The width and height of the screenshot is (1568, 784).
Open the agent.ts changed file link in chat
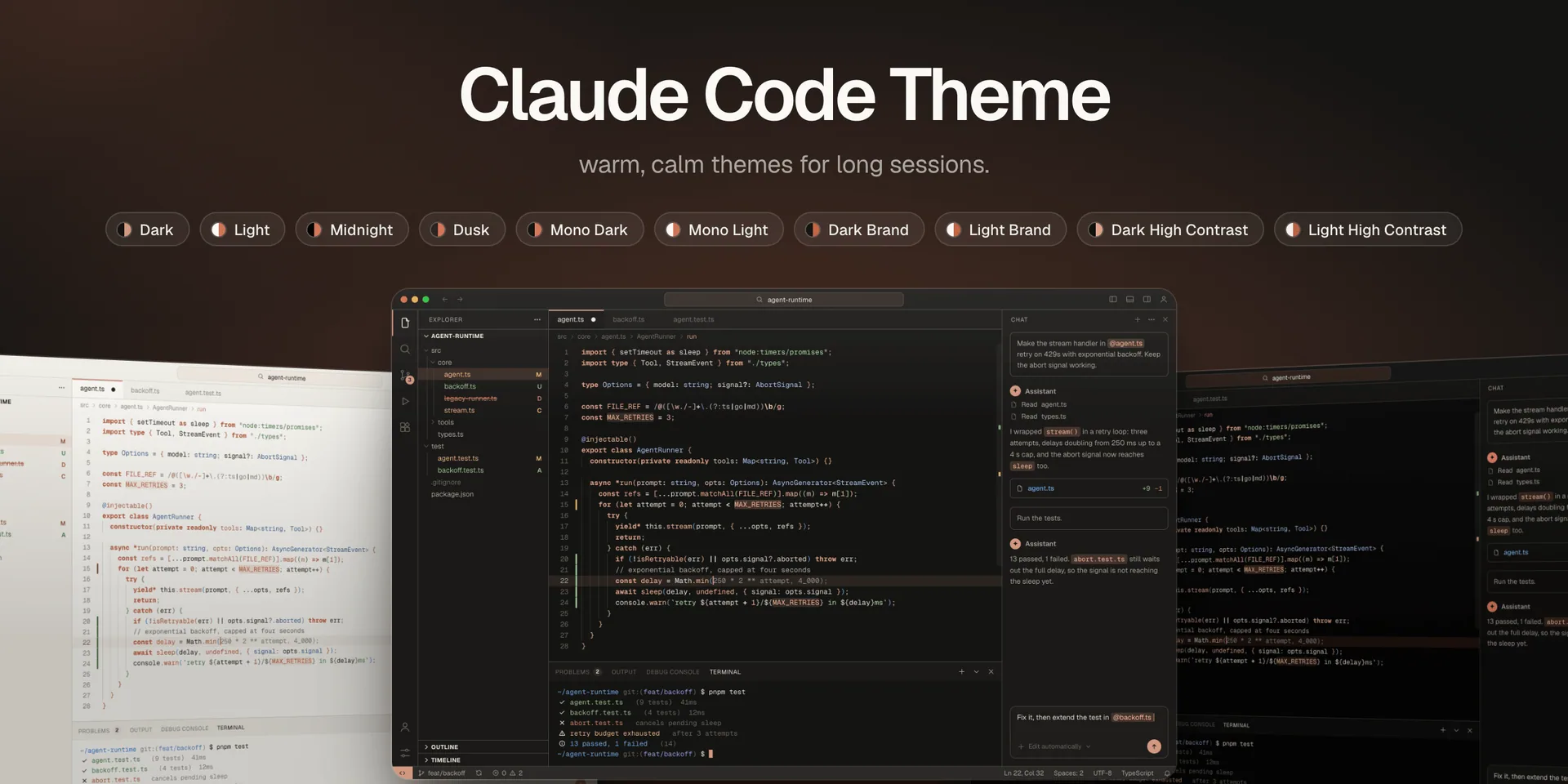pyautogui.click(x=1089, y=488)
